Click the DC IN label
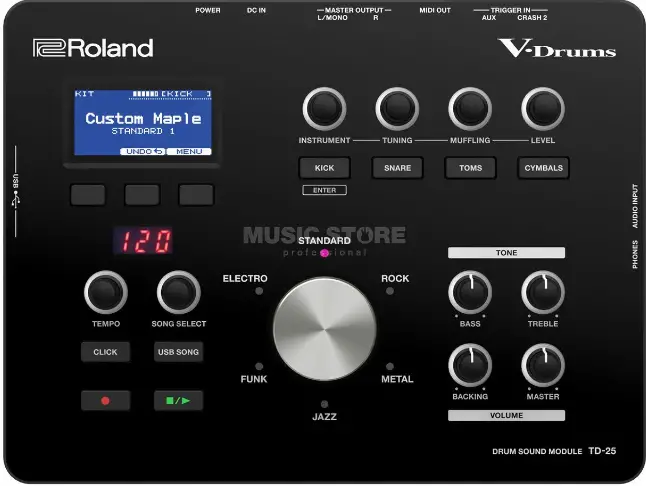This screenshot has width=646, height=486. click(256, 10)
